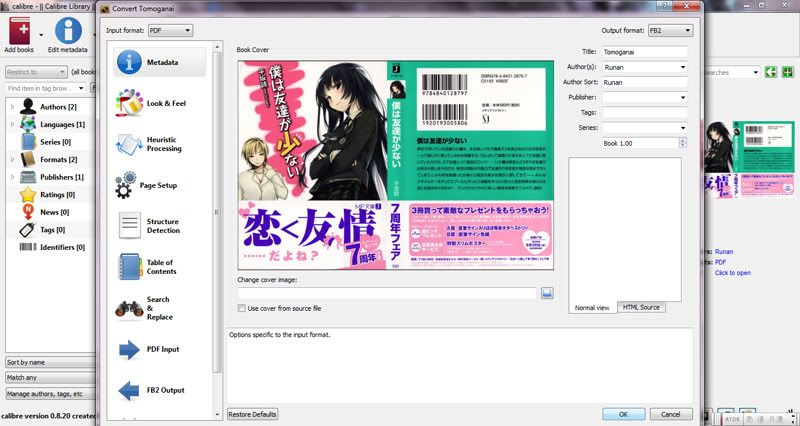
Task: Browse for a cover image file
Action: click(547, 293)
